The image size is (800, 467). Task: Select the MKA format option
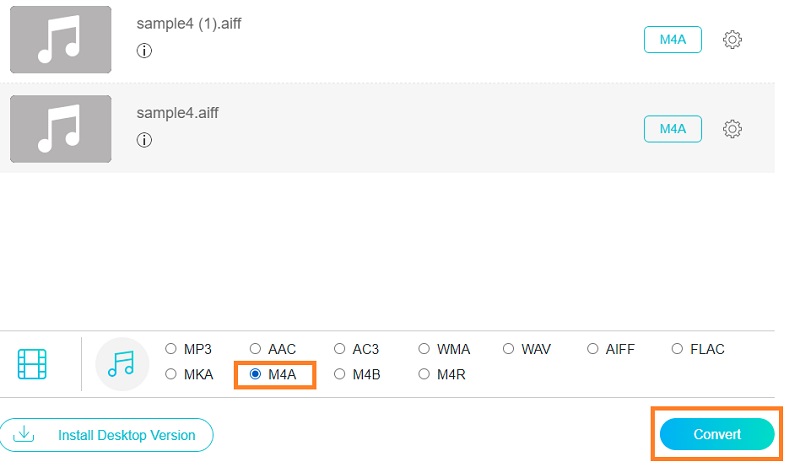click(171, 375)
